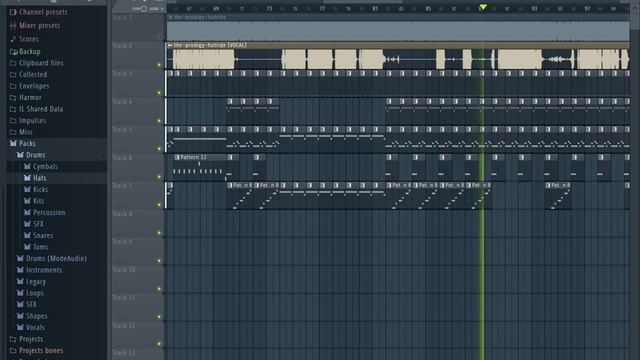
Task: Toggle mute switch on Track 8
Action: pyautogui.click(x=159, y=233)
